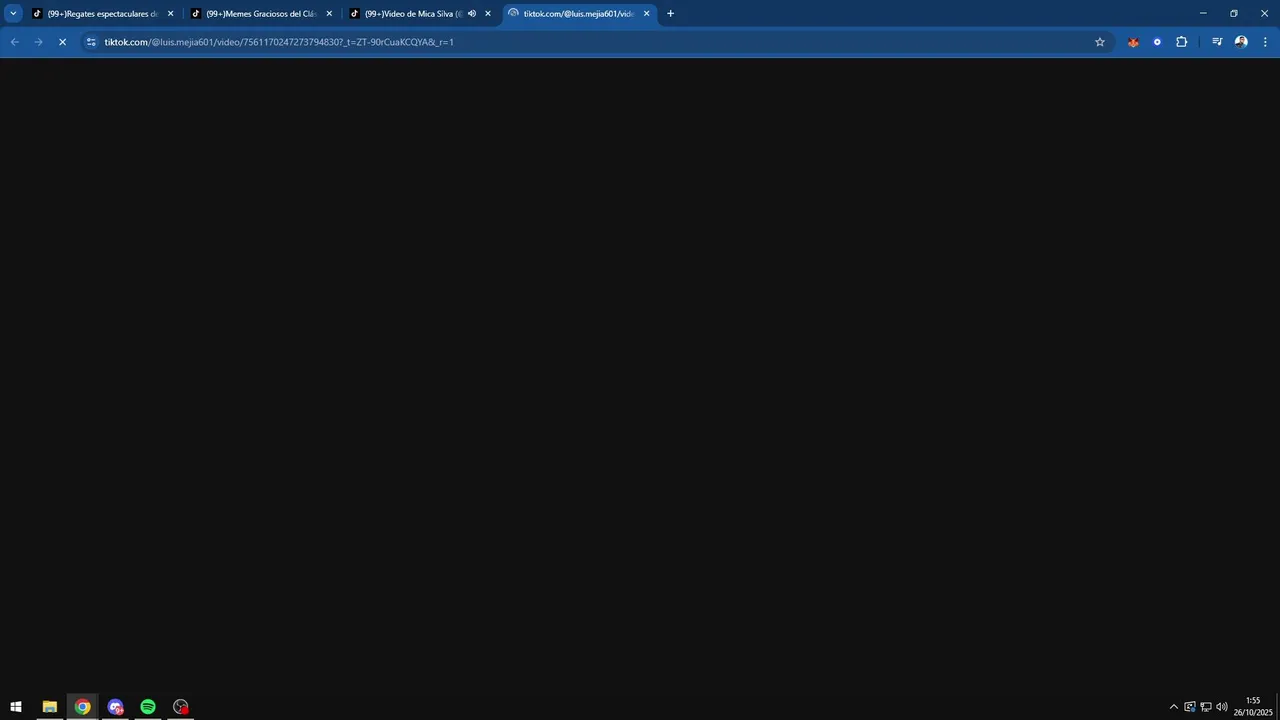Open the MetaMask fox extension
Viewport: 1280px width, 720px height.
click(1133, 42)
